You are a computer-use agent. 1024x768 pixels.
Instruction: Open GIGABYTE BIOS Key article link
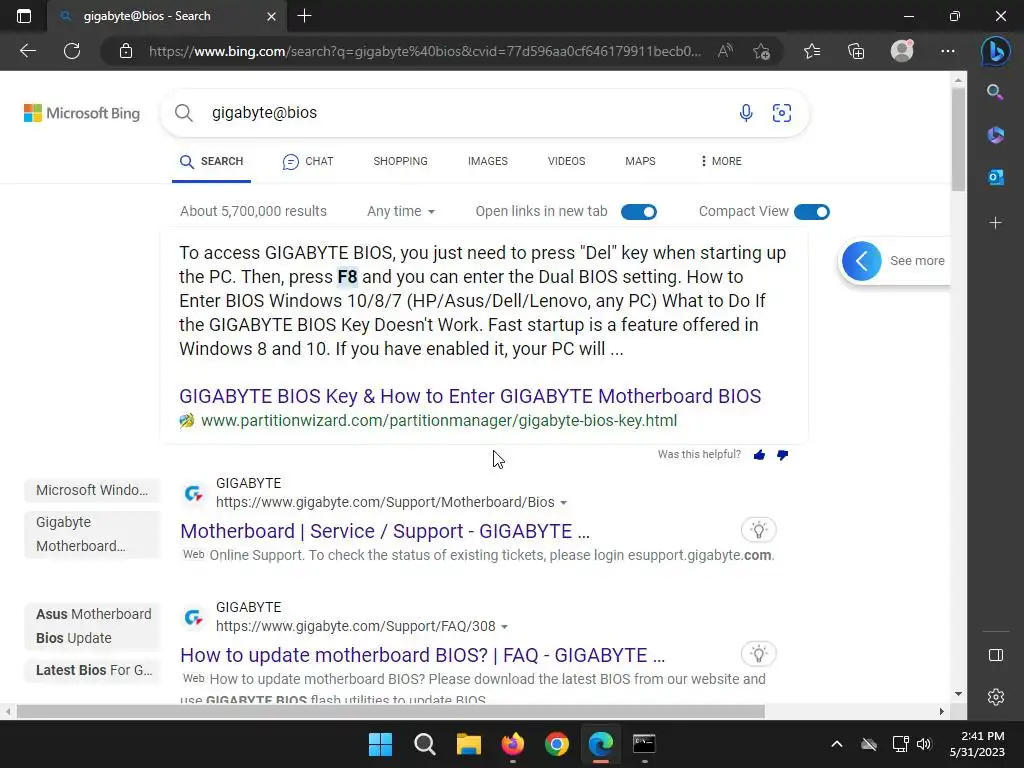click(x=470, y=396)
